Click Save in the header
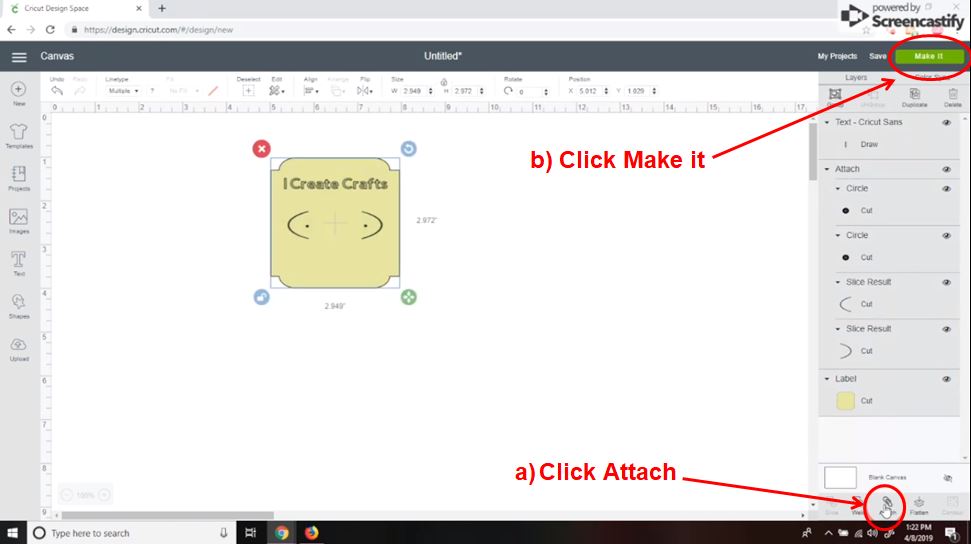The width and height of the screenshot is (971, 544). click(x=877, y=56)
